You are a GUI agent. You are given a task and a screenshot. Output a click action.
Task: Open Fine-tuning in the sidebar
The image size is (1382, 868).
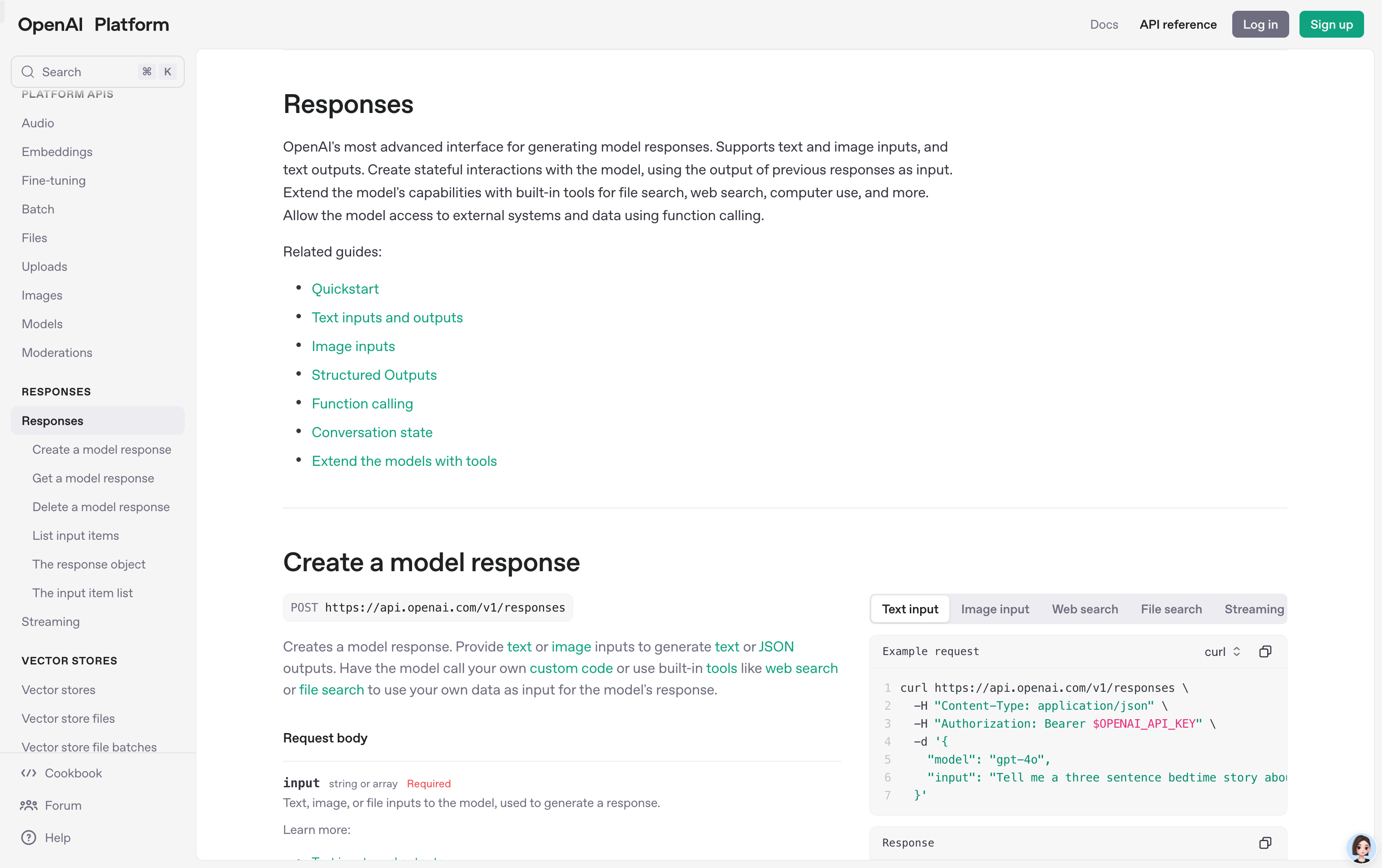click(x=53, y=180)
